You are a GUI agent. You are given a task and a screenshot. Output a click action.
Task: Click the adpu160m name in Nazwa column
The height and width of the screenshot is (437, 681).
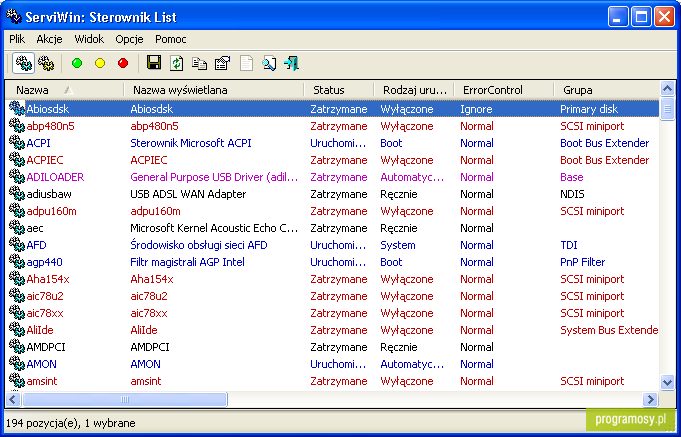click(x=51, y=211)
